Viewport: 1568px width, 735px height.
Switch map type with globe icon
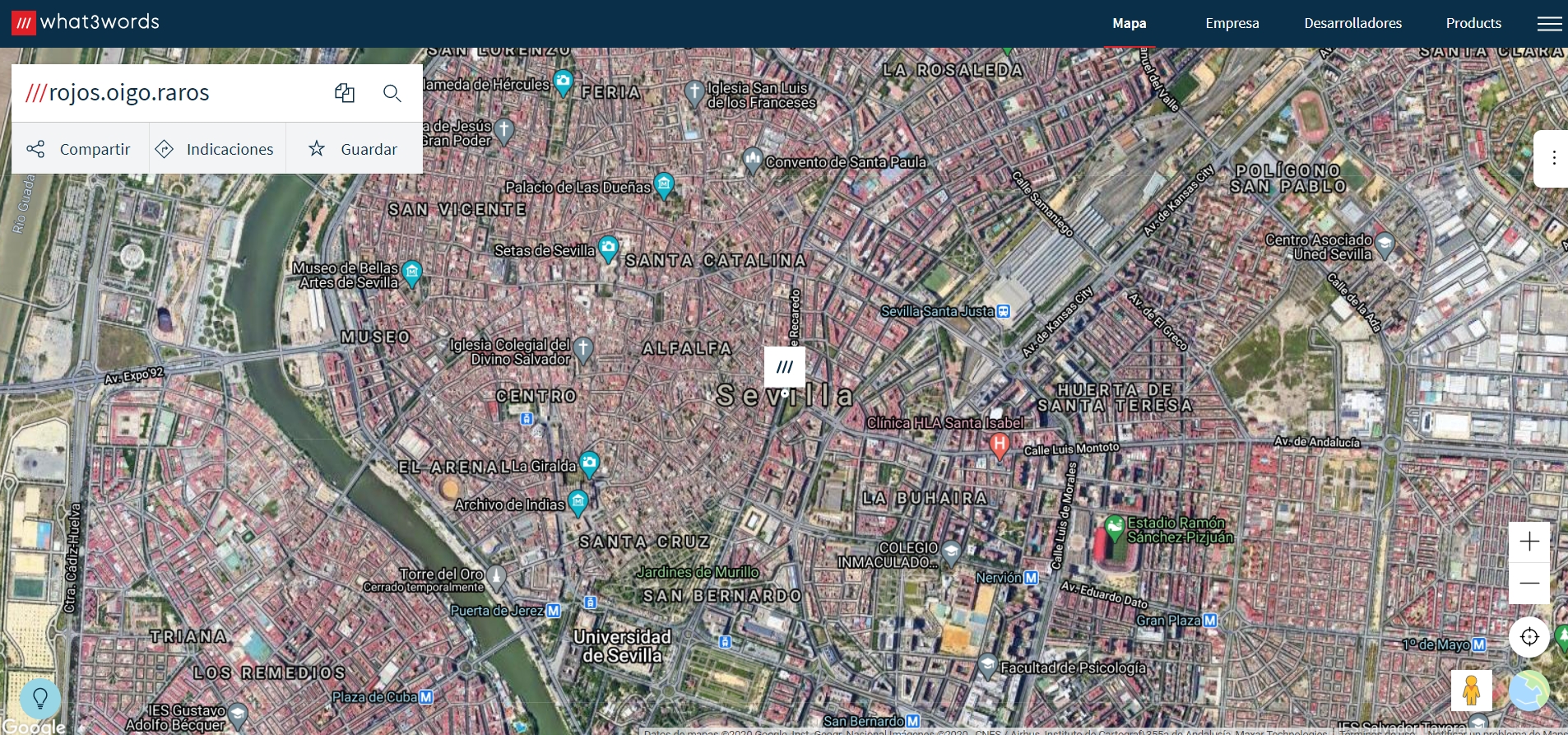pyautogui.click(x=1529, y=690)
